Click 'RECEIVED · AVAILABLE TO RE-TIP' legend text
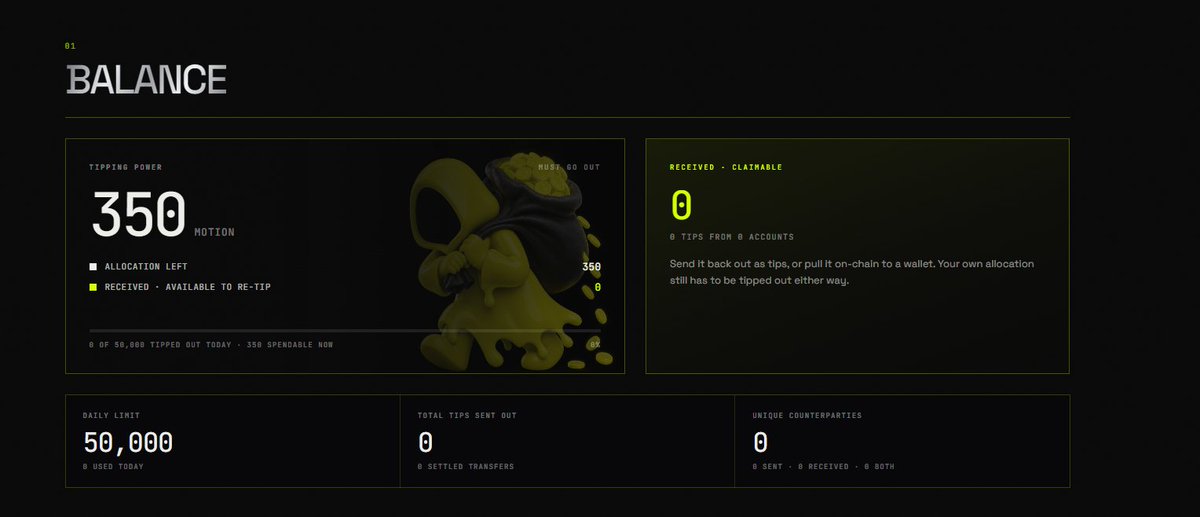Viewport: 1200px width, 517px height. [188, 287]
